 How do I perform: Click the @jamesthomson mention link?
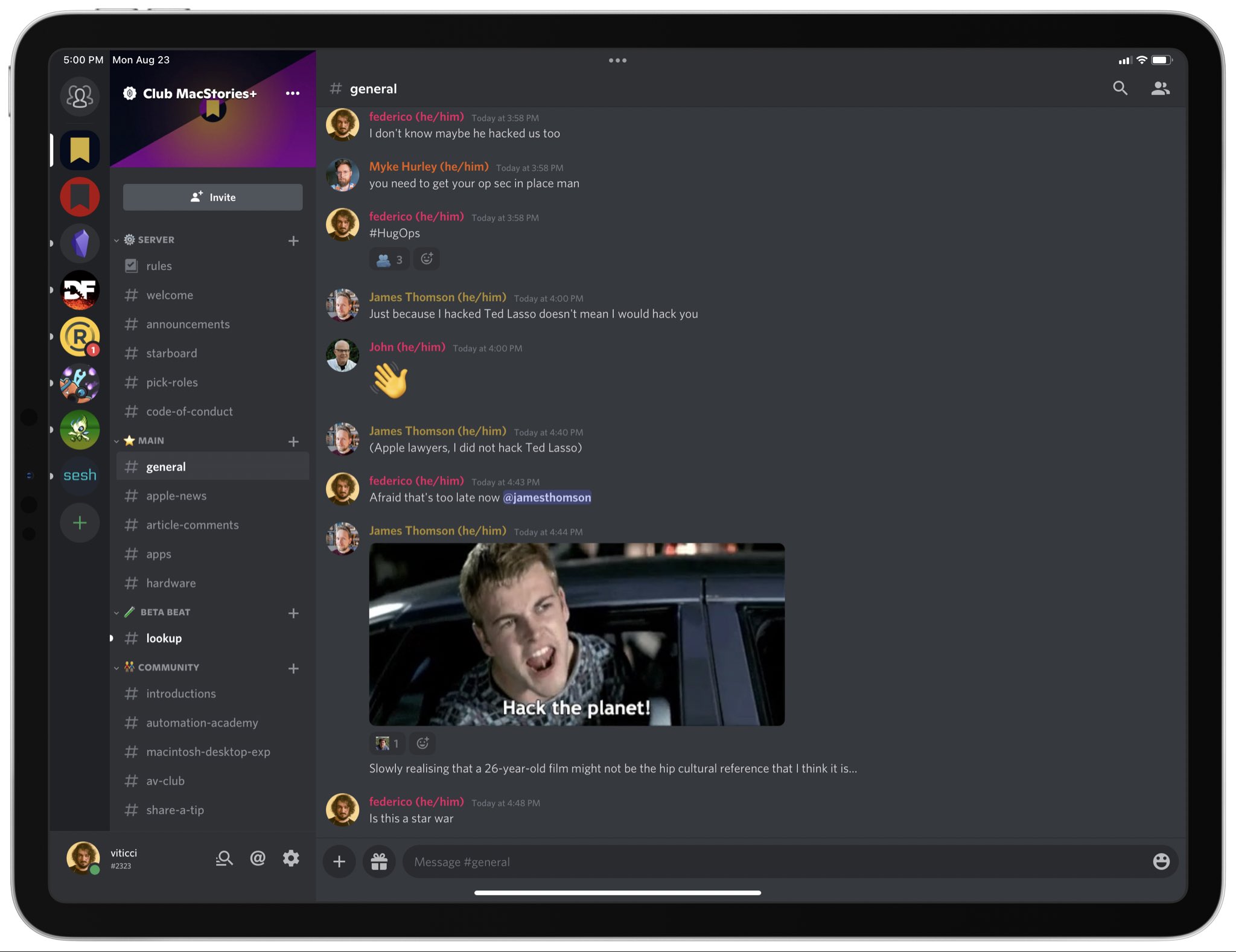[546, 497]
